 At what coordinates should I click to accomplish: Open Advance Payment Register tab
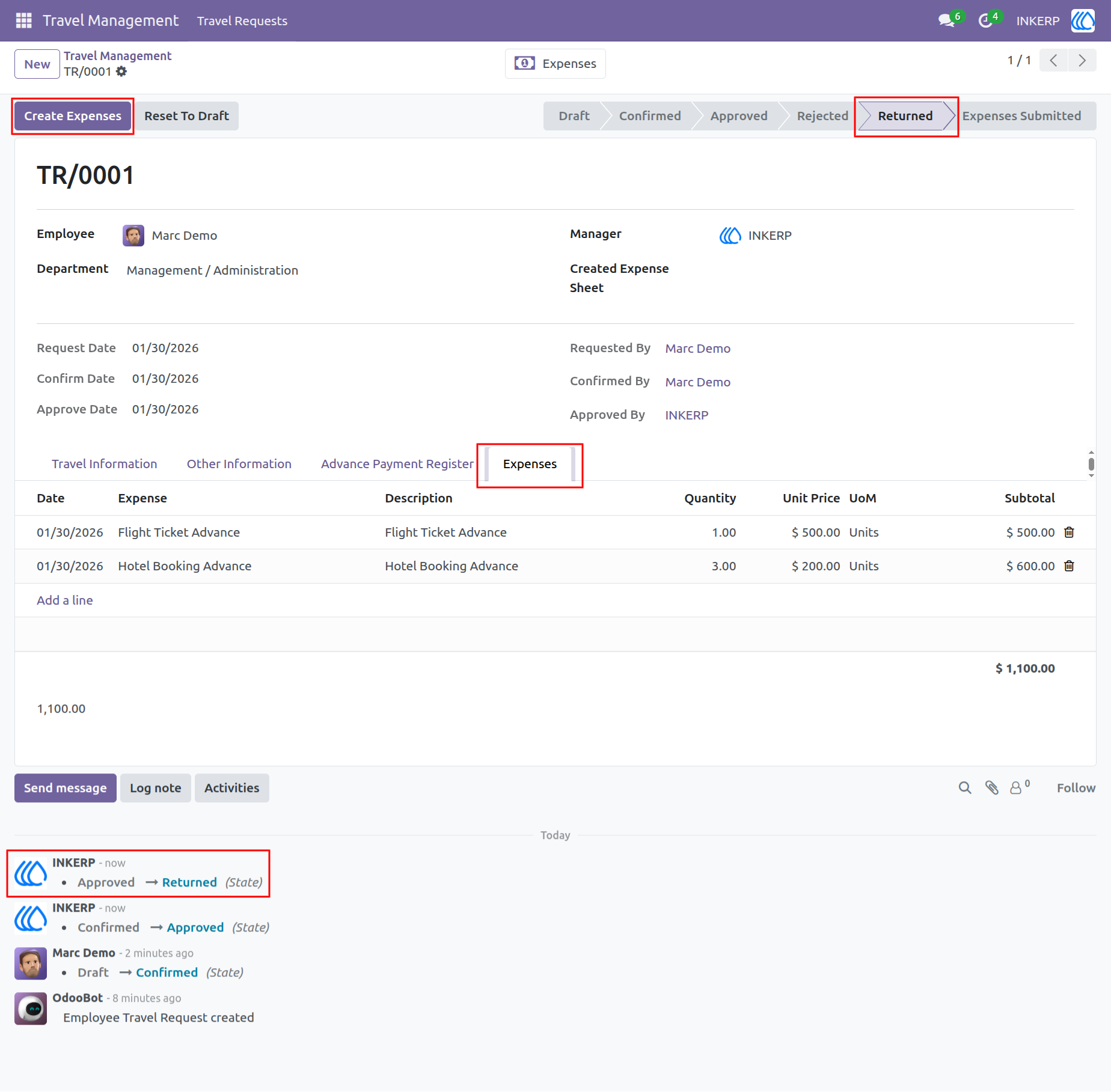pyautogui.click(x=397, y=463)
